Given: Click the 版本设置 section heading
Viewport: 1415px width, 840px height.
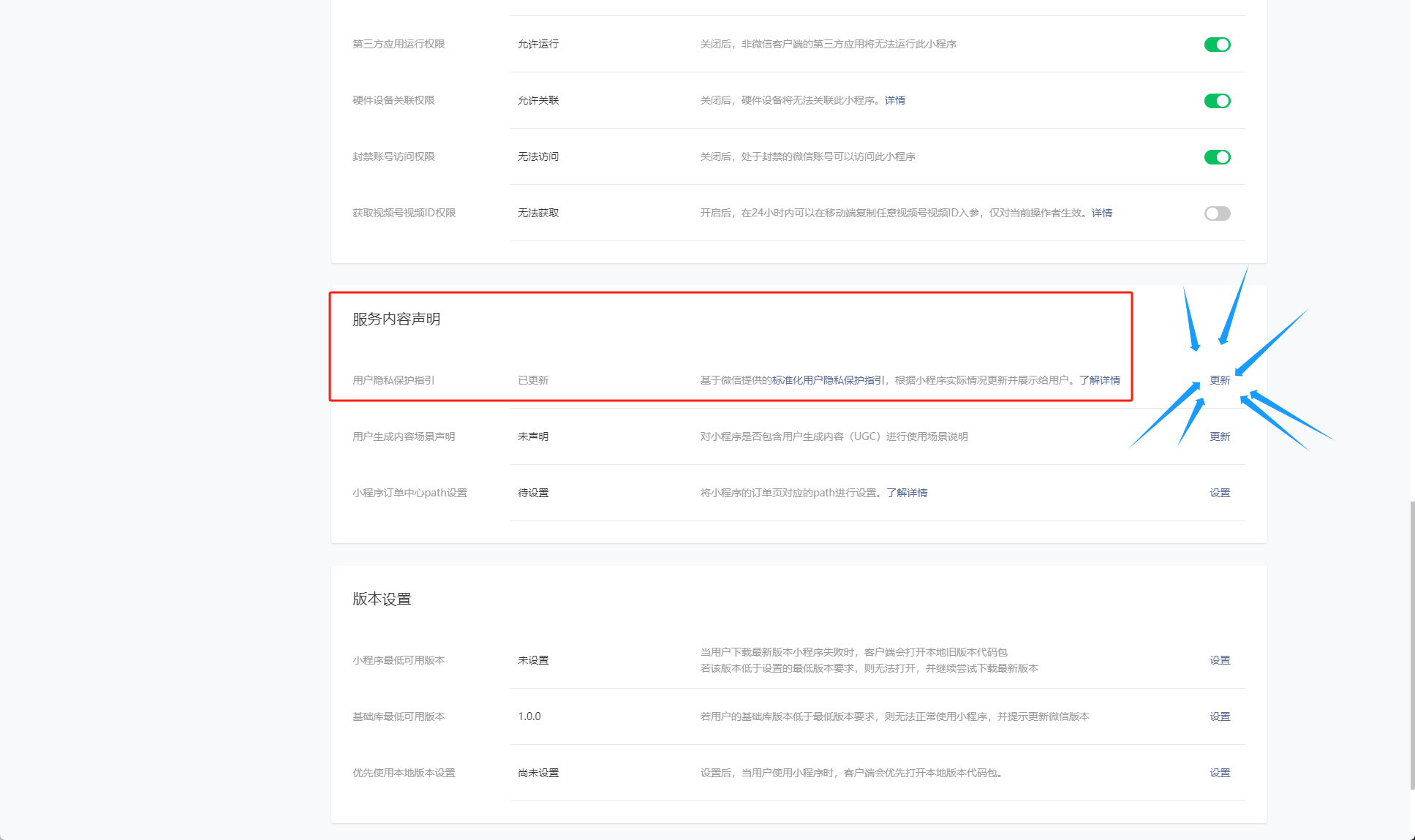Looking at the screenshot, I should [382, 599].
